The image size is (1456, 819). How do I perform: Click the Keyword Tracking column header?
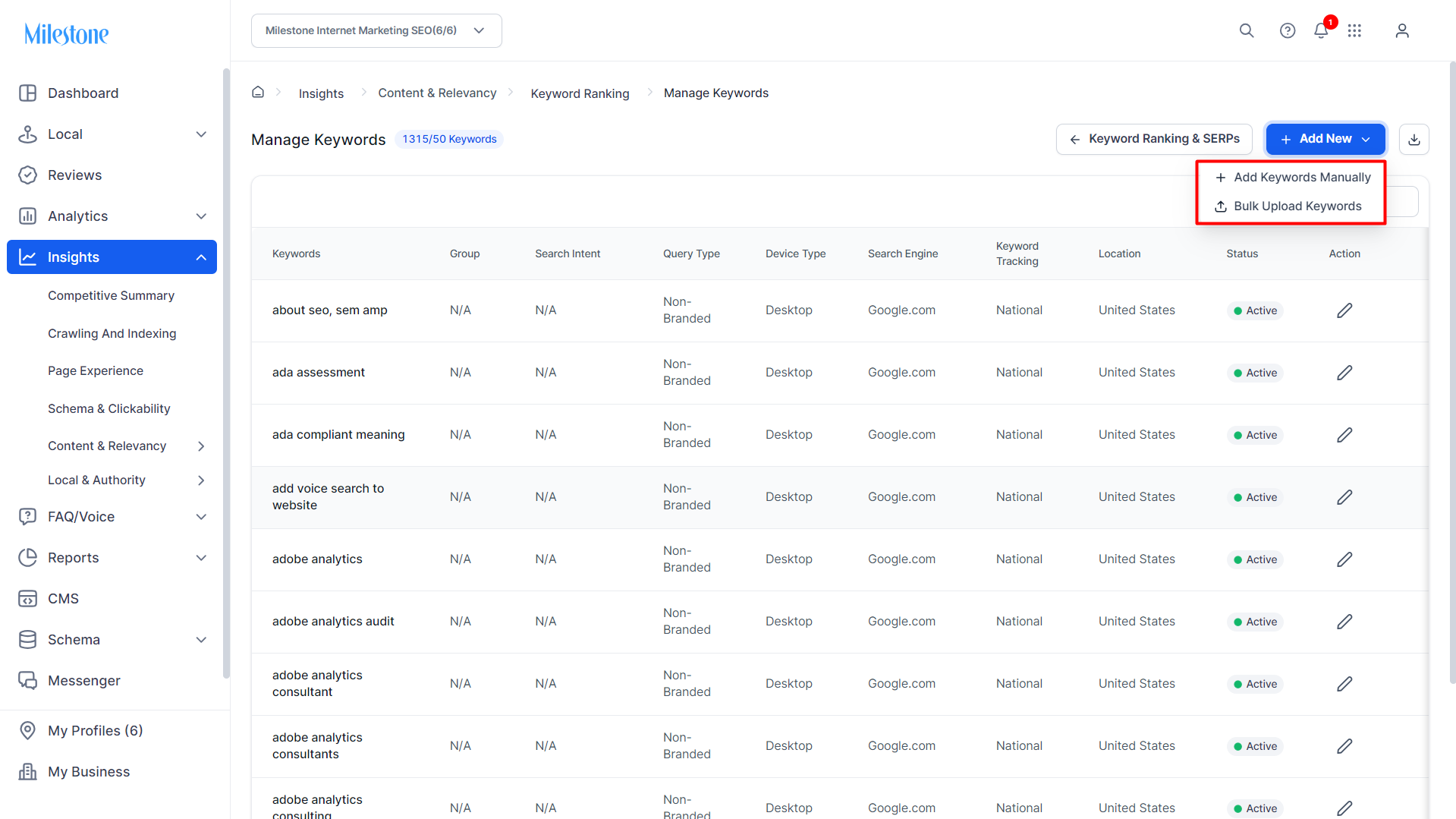click(1017, 254)
